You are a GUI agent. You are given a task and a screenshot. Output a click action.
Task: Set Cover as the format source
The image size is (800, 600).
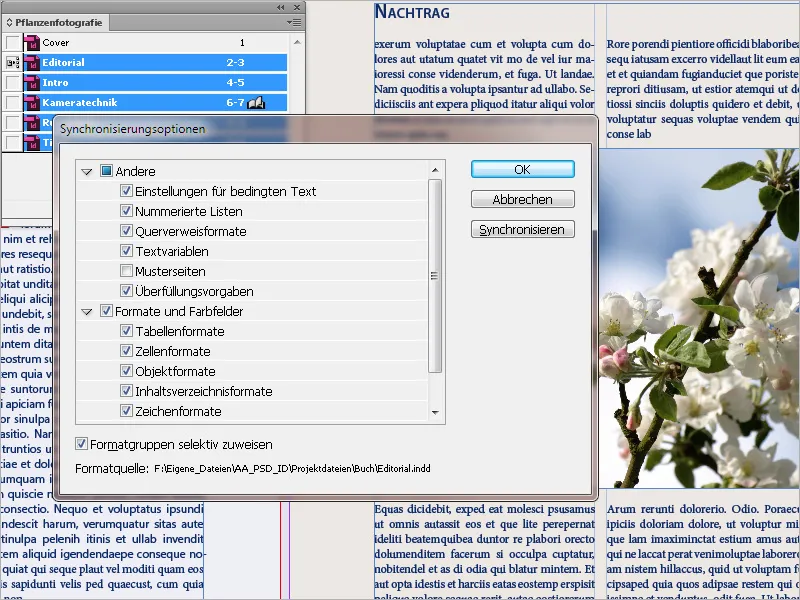pos(13,43)
